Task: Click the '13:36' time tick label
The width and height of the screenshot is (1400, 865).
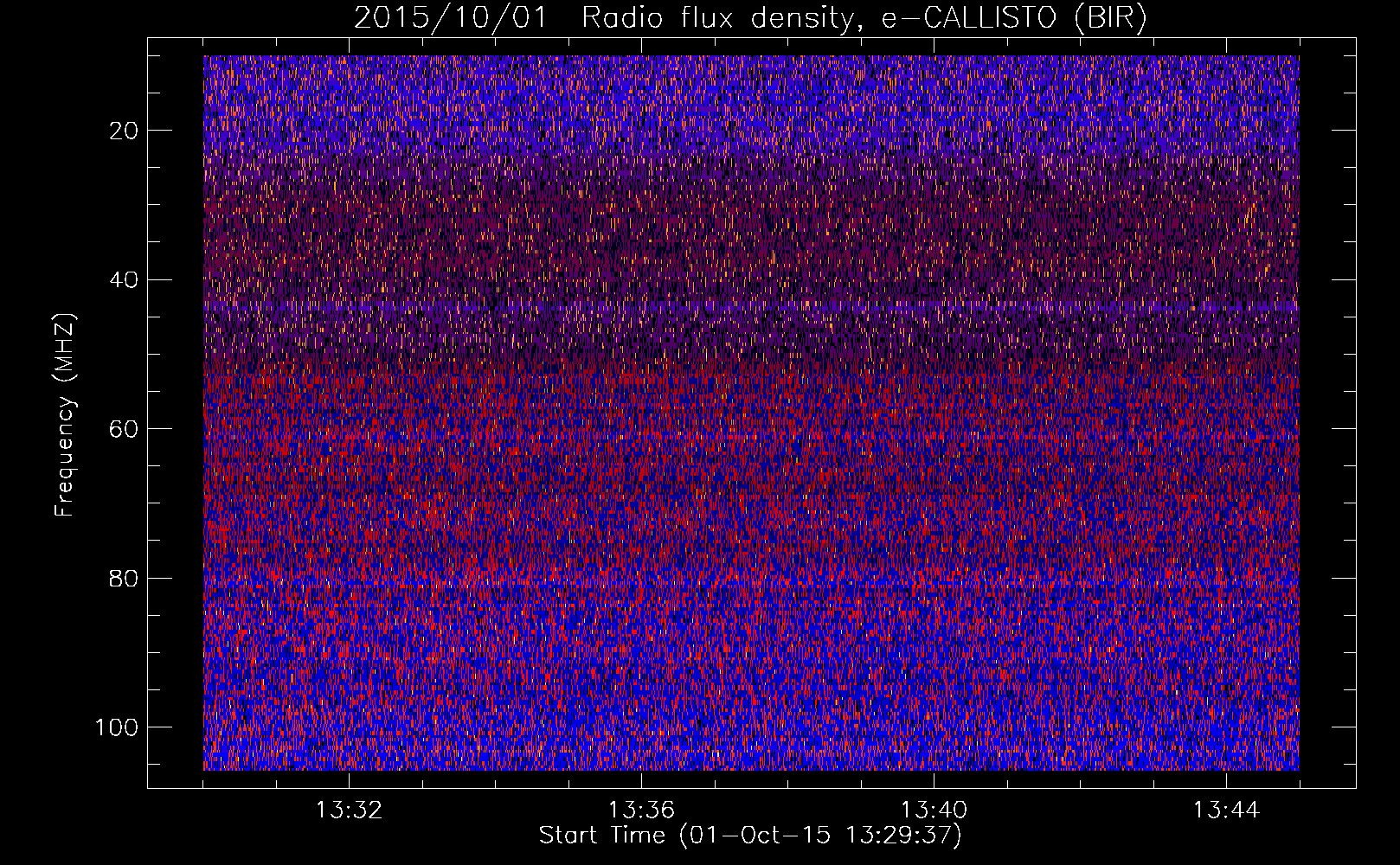Action: click(641, 811)
